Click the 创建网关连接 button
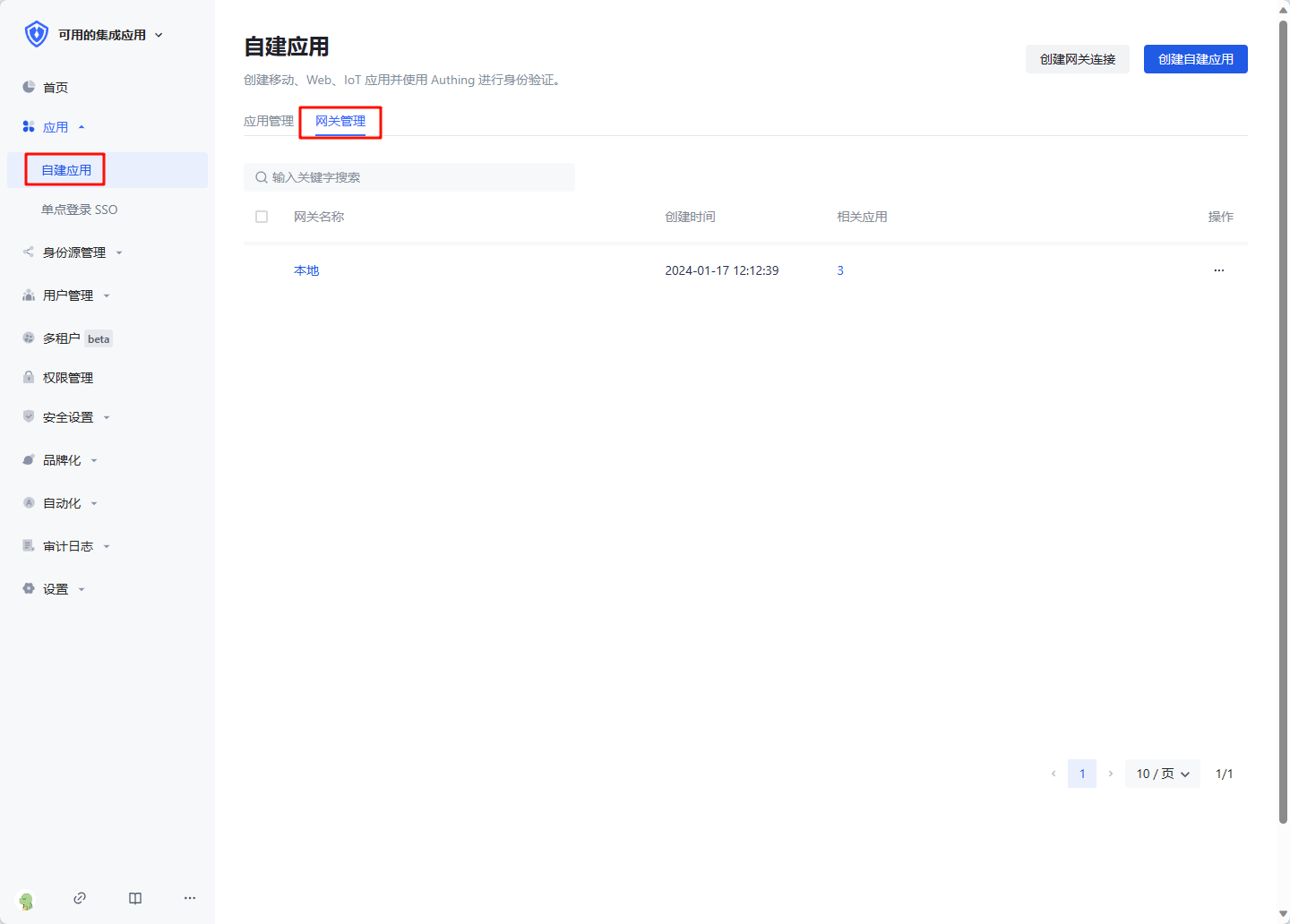1290x924 pixels. [x=1077, y=59]
